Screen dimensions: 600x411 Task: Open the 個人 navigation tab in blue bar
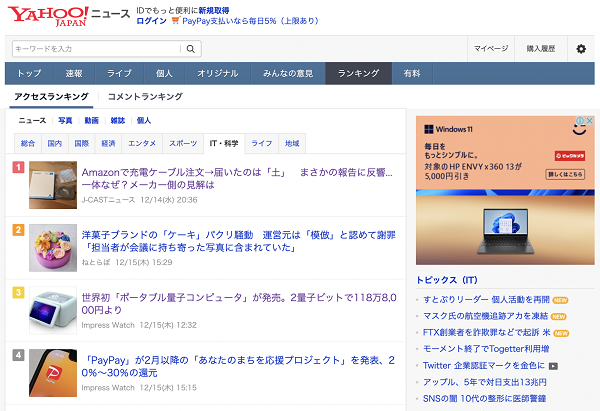(x=164, y=73)
